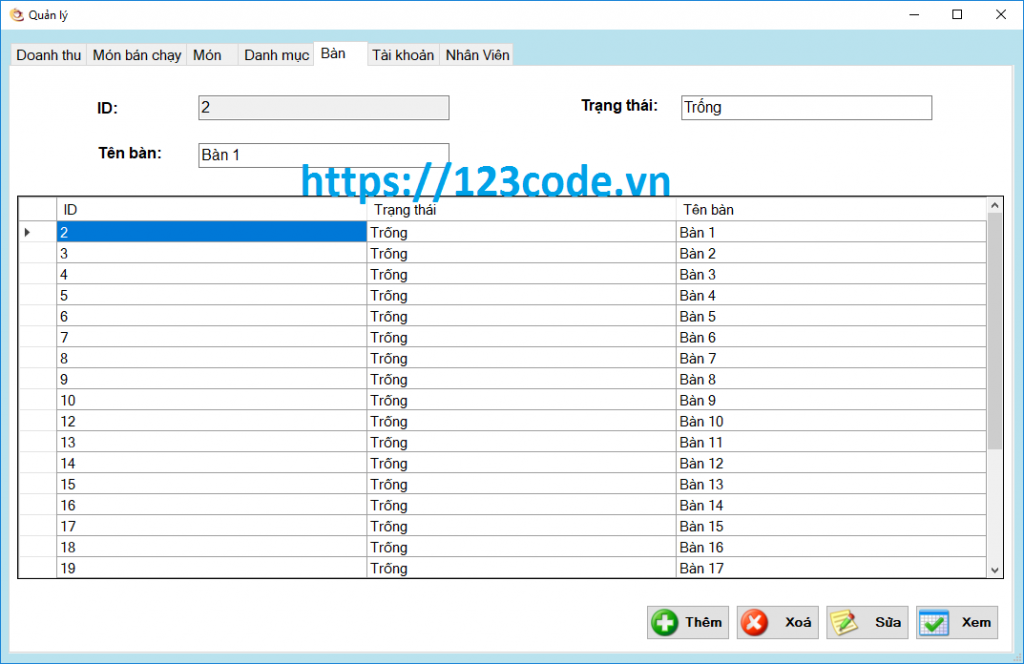Click the pencil icon on Sửa button
This screenshot has height=664, width=1024.
tap(845, 622)
